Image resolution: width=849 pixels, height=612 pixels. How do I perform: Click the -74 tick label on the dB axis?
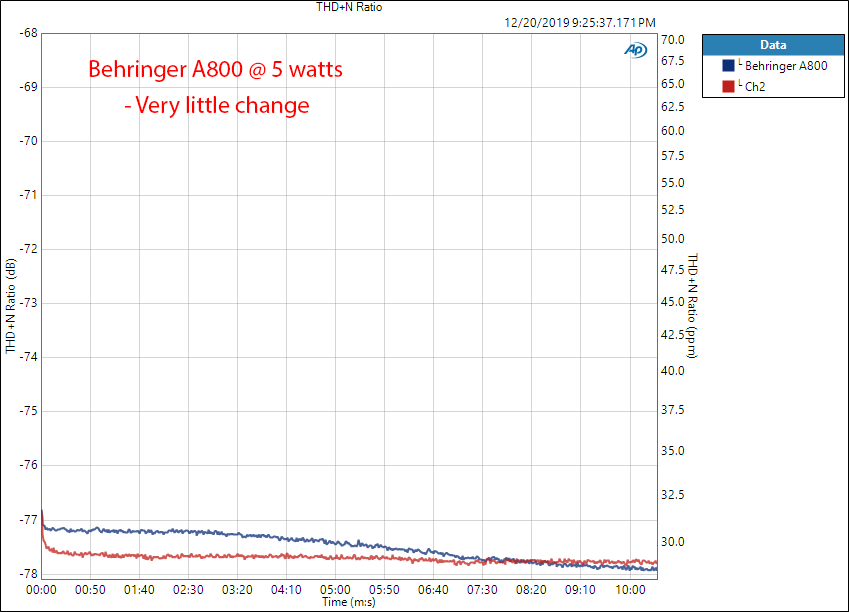click(x=29, y=357)
